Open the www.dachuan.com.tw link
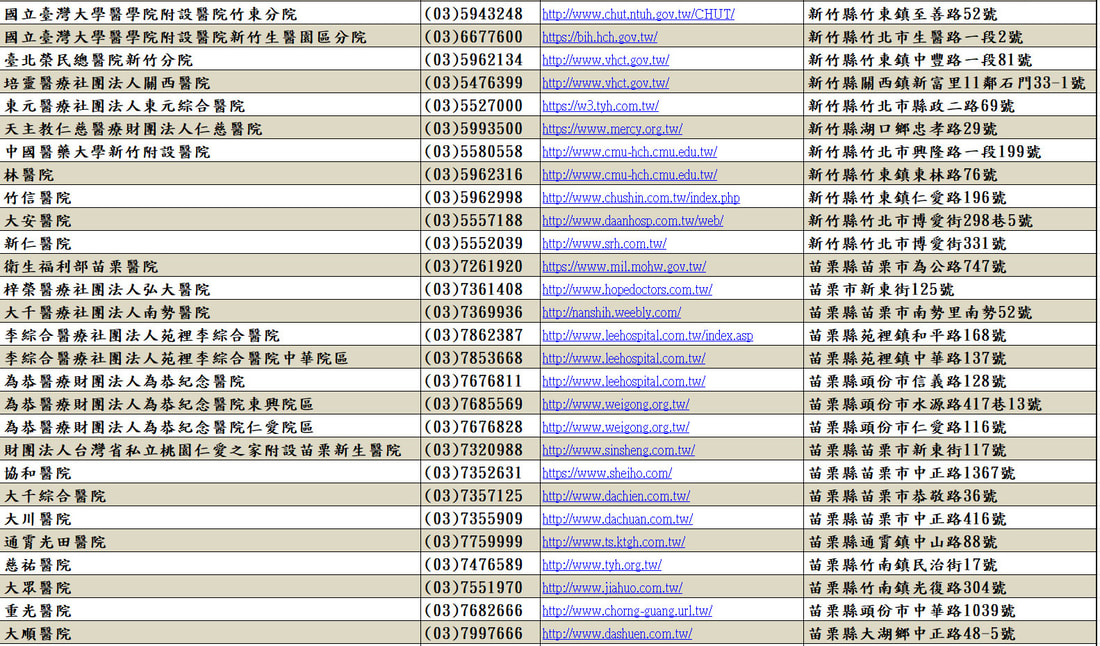The image size is (1100, 646). tap(617, 519)
